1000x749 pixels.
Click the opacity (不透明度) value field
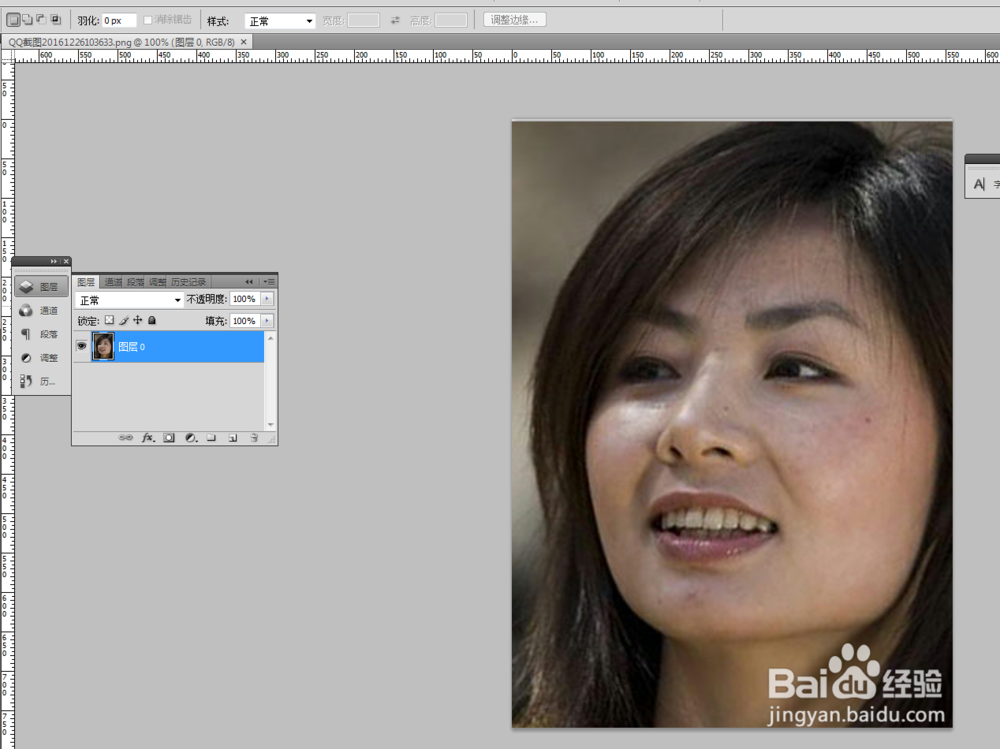245,299
